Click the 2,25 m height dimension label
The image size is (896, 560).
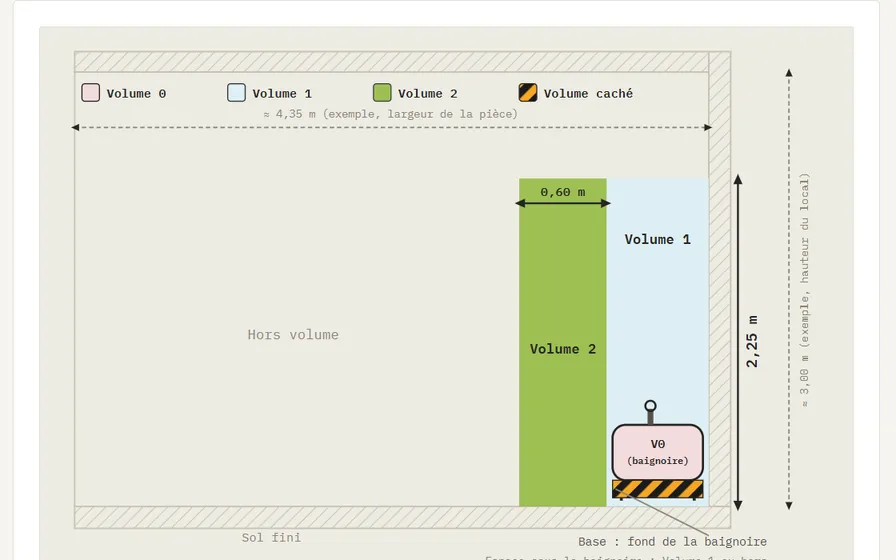pos(752,341)
